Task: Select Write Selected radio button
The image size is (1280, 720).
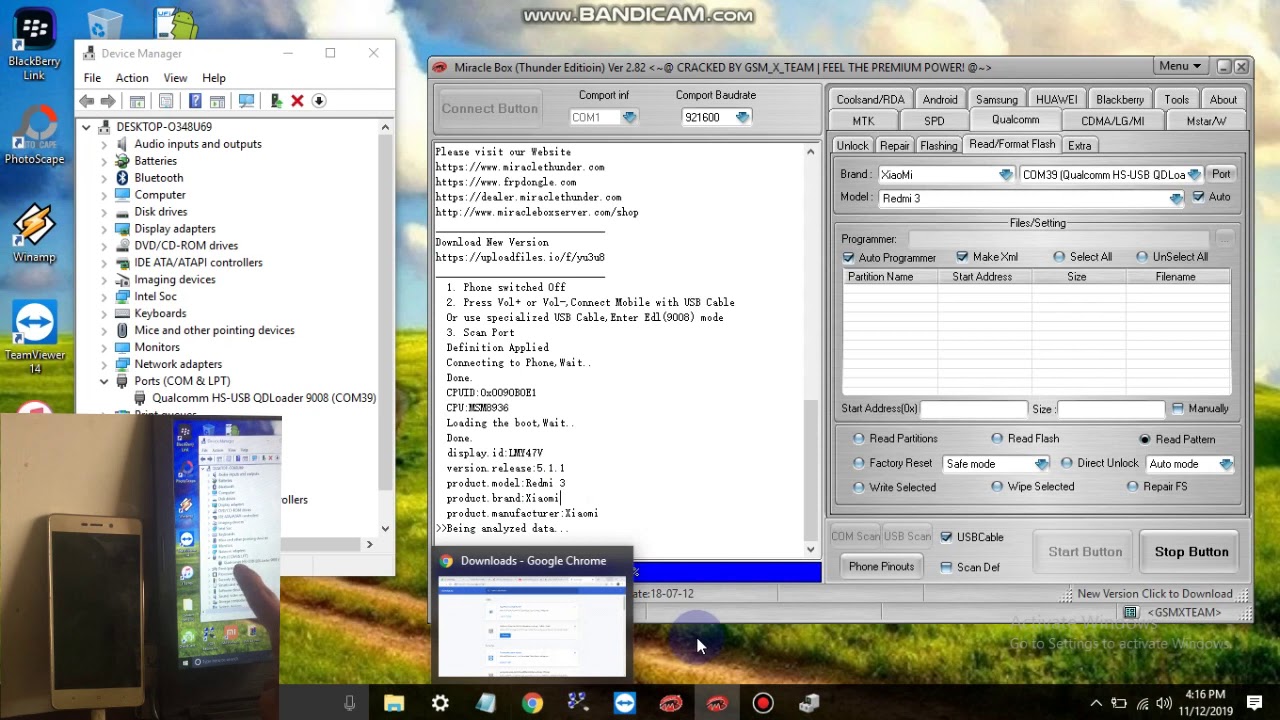Action: point(859,487)
